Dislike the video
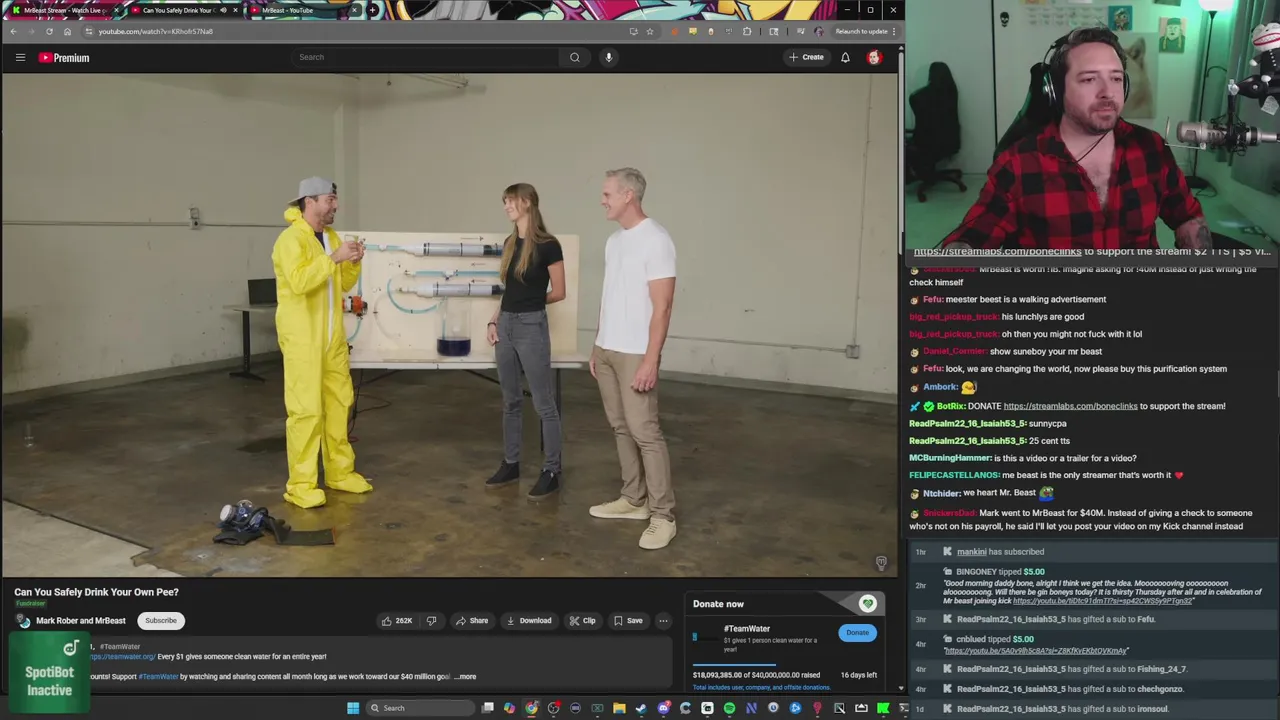 pyautogui.click(x=431, y=620)
